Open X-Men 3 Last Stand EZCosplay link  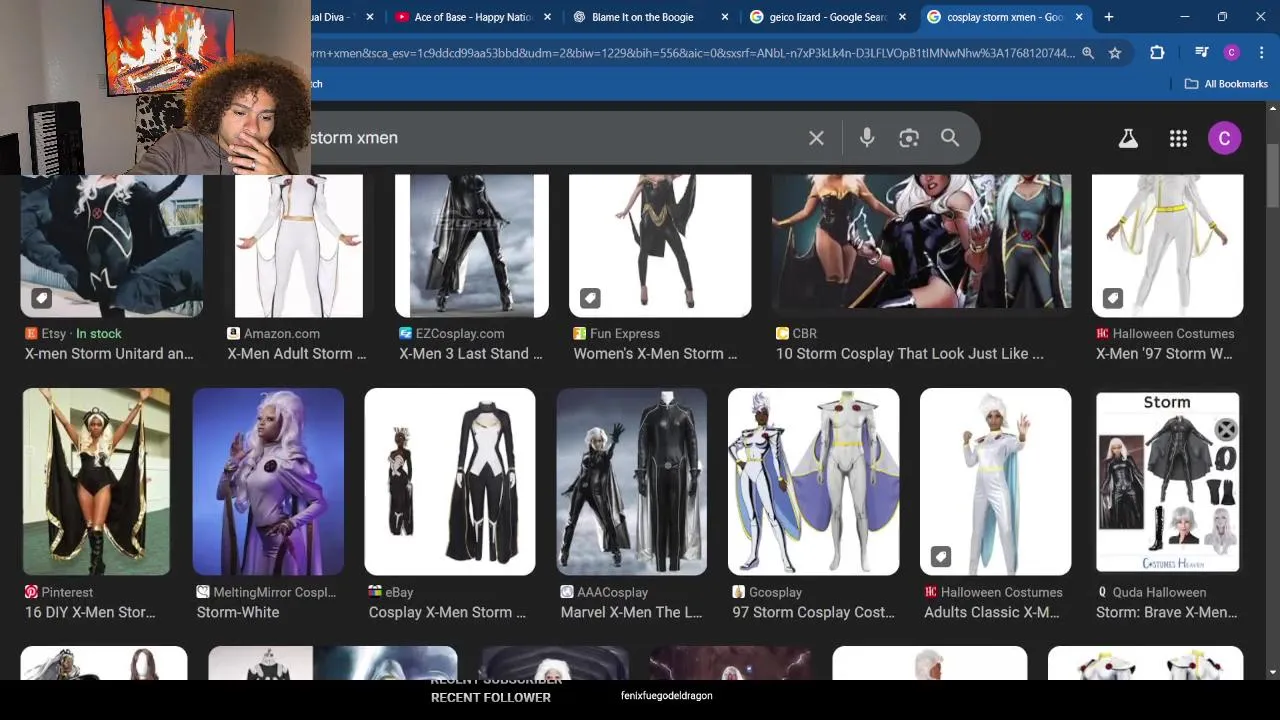pyautogui.click(x=471, y=354)
